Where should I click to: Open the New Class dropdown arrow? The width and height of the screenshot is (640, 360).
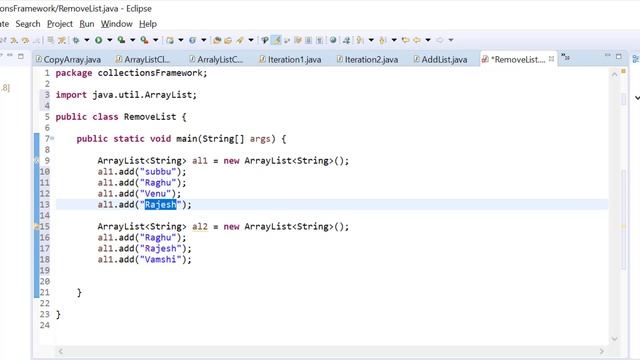tap(204, 40)
